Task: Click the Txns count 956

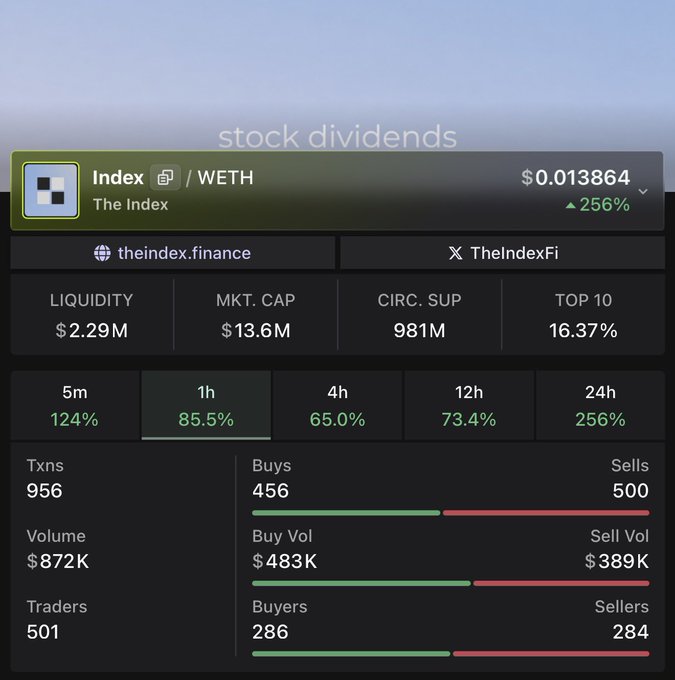Action: click(44, 491)
